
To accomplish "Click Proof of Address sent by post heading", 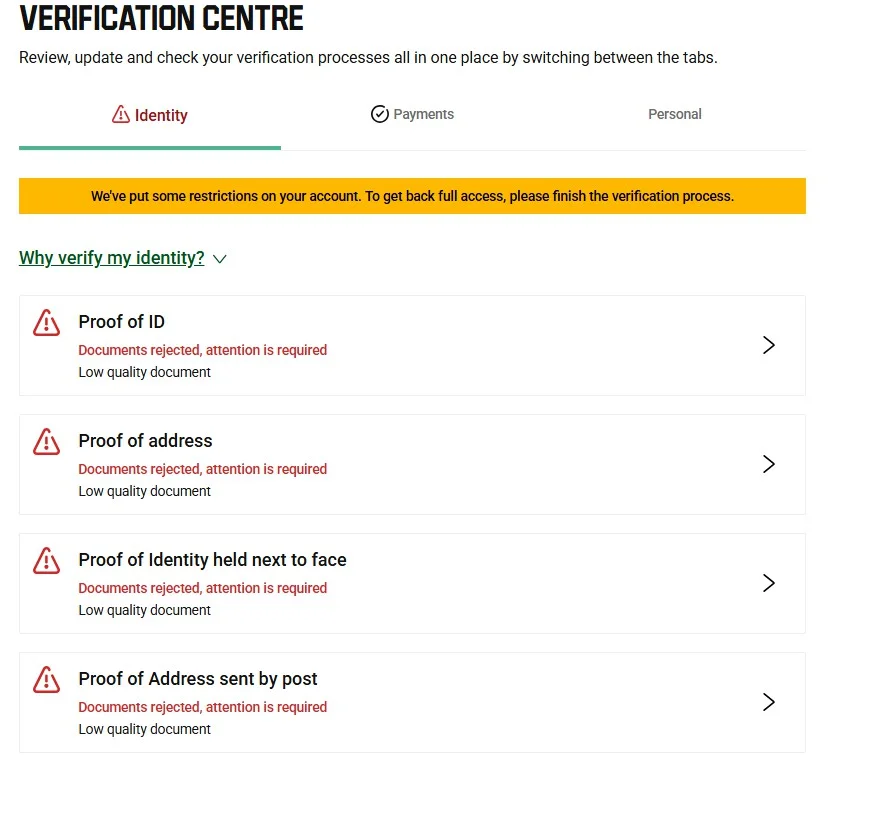I will point(198,678).
